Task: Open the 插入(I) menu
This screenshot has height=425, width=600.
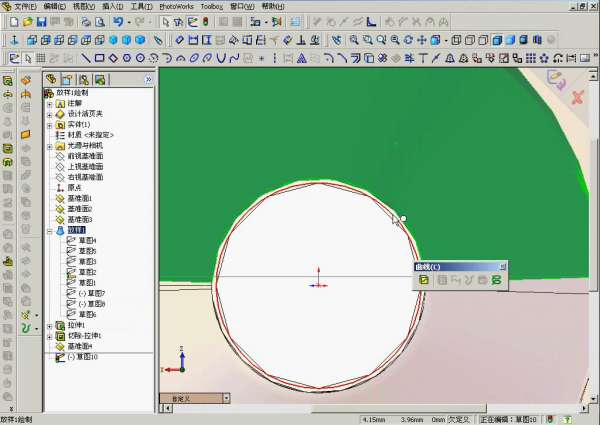Action: pyautogui.click(x=111, y=6)
